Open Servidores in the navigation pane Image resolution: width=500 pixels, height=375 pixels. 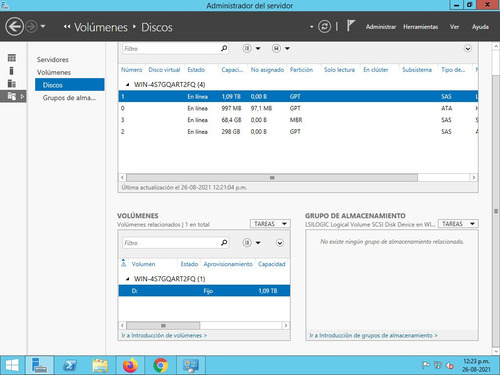[53, 60]
